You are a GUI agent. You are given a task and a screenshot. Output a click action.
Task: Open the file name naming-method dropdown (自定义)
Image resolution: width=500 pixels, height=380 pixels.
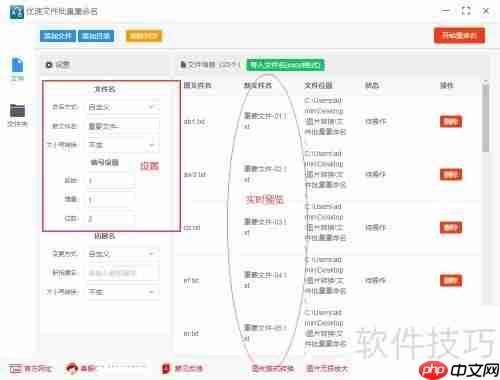(x=123, y=107)
